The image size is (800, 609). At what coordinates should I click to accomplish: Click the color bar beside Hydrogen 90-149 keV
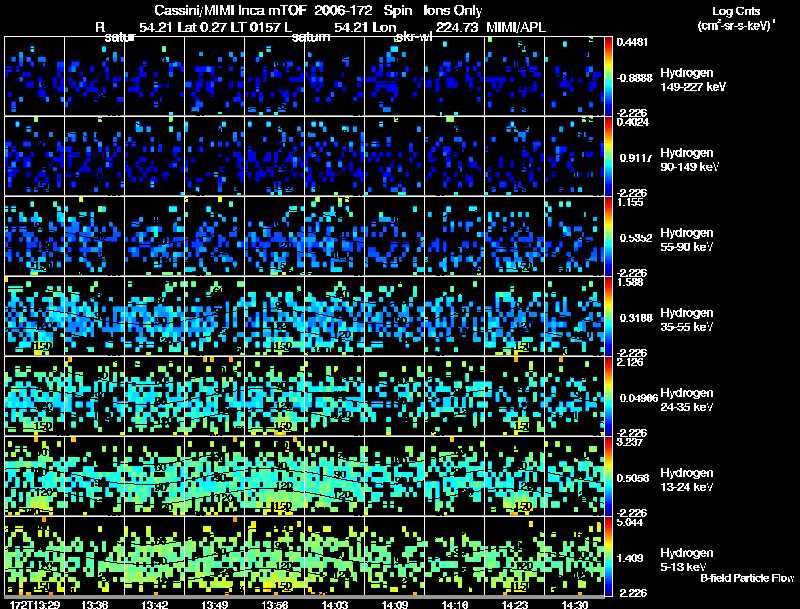pos(608,157)
